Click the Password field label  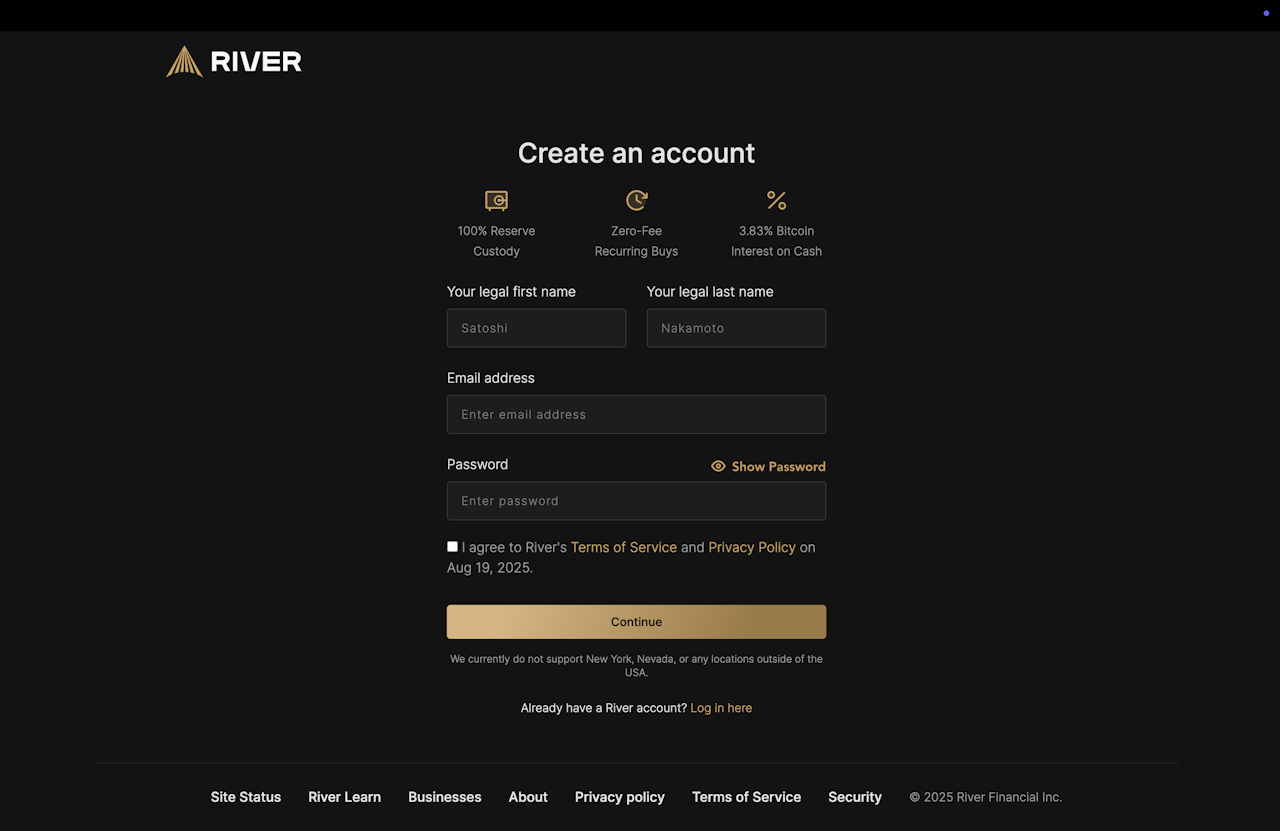pyautogui.click(x=477, y=464)
